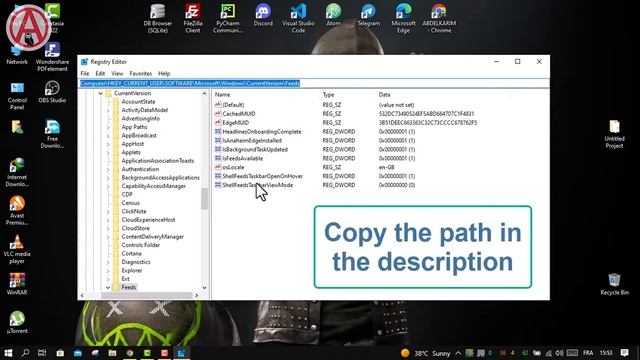Open the Favorites menu
The height and width of the screenshot is (360, 640).
(x=140, y=73)
